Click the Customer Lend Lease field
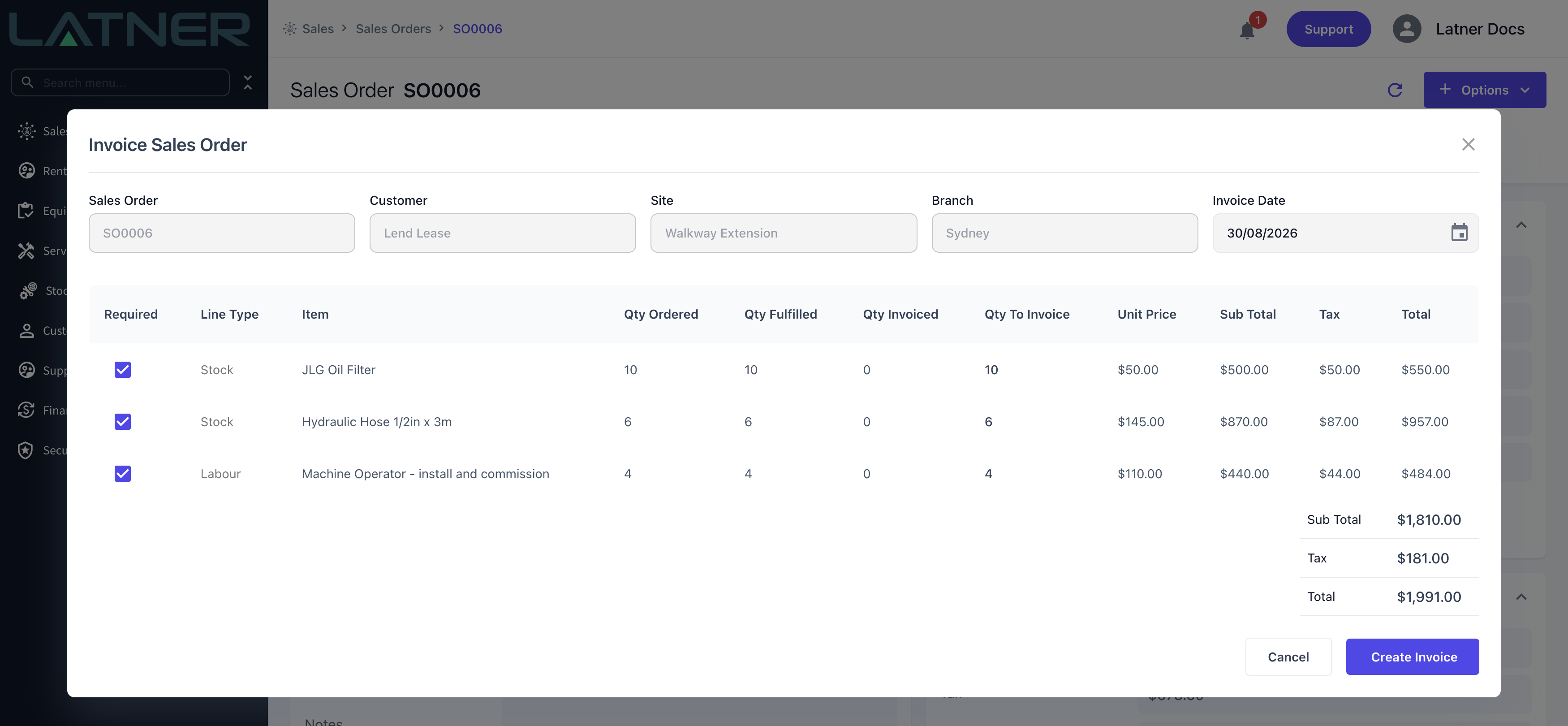The image size is (1568, 726). pos(502,233)
